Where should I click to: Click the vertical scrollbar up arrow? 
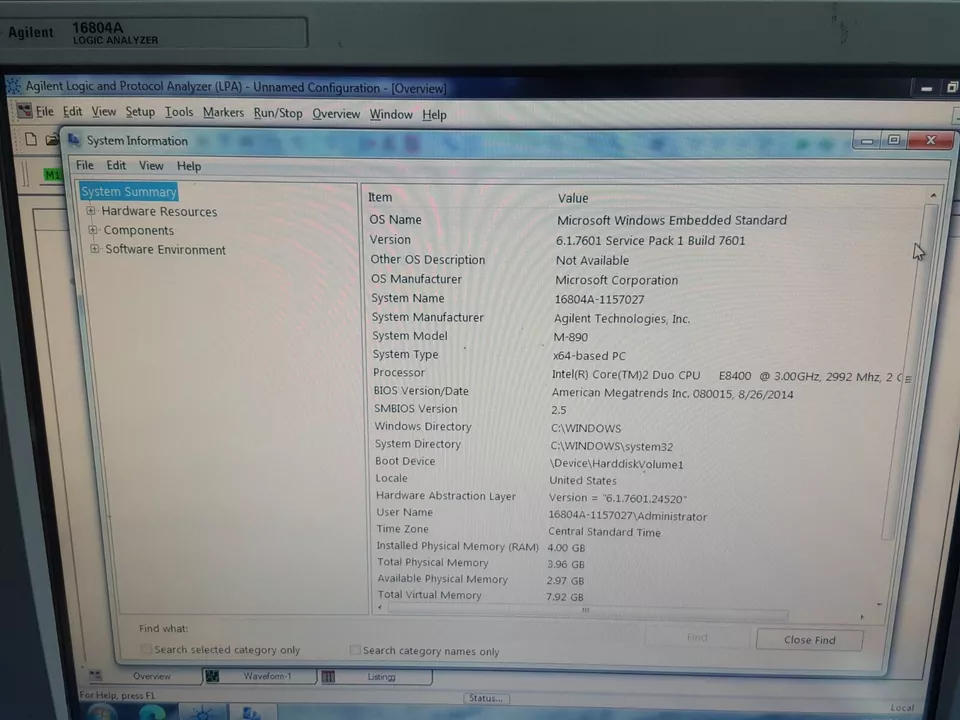[933, 195]
